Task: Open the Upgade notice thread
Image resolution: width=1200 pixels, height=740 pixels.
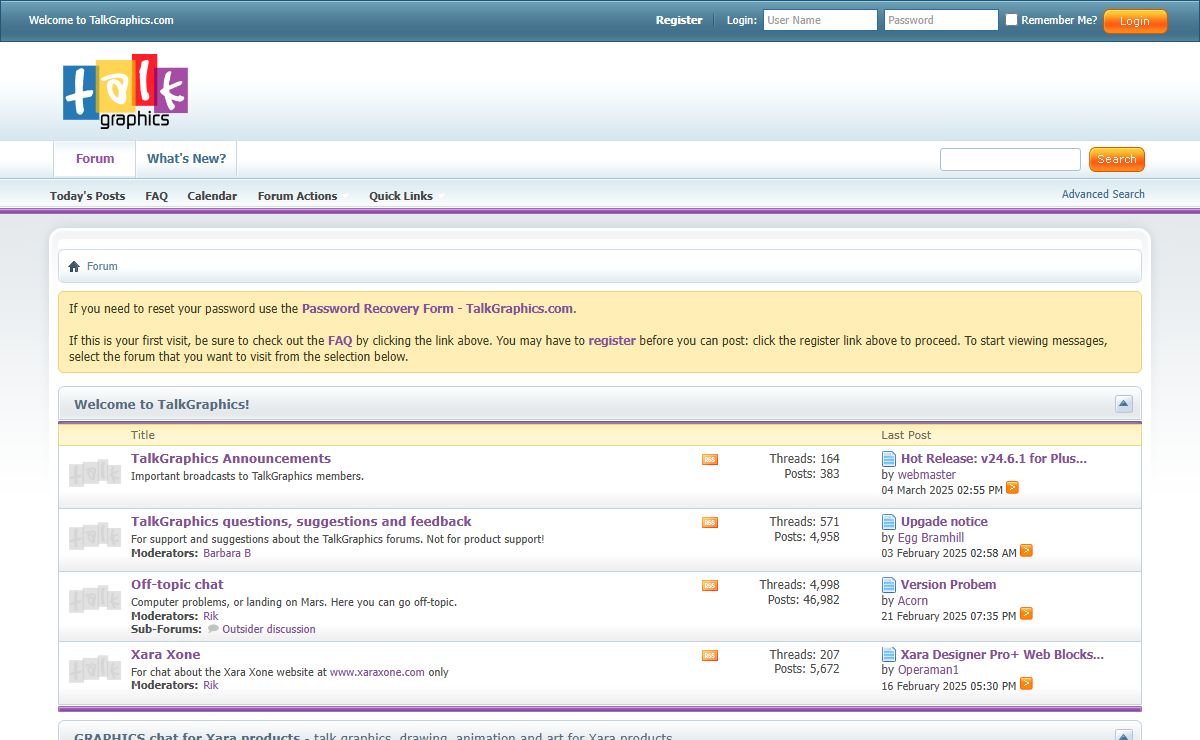Action: pyautogui.click(x=944, y=521)
